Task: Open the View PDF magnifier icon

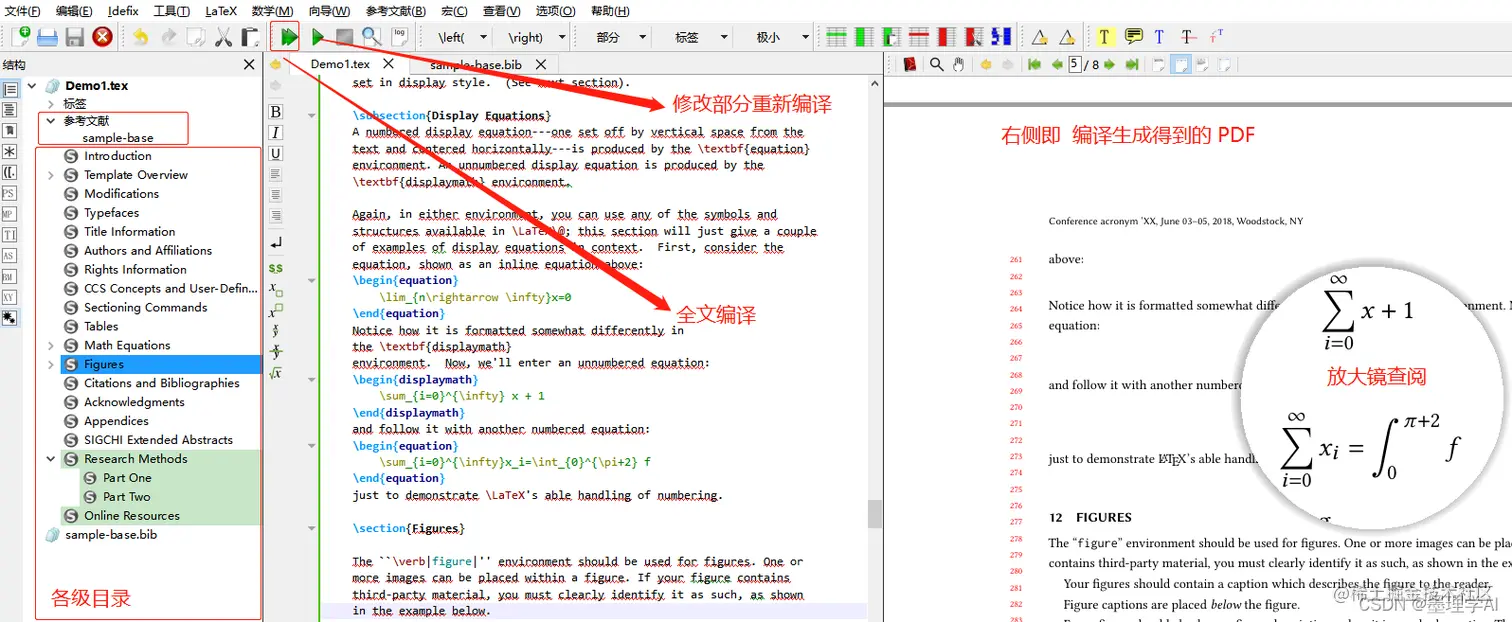Action: tap(371, 37)
